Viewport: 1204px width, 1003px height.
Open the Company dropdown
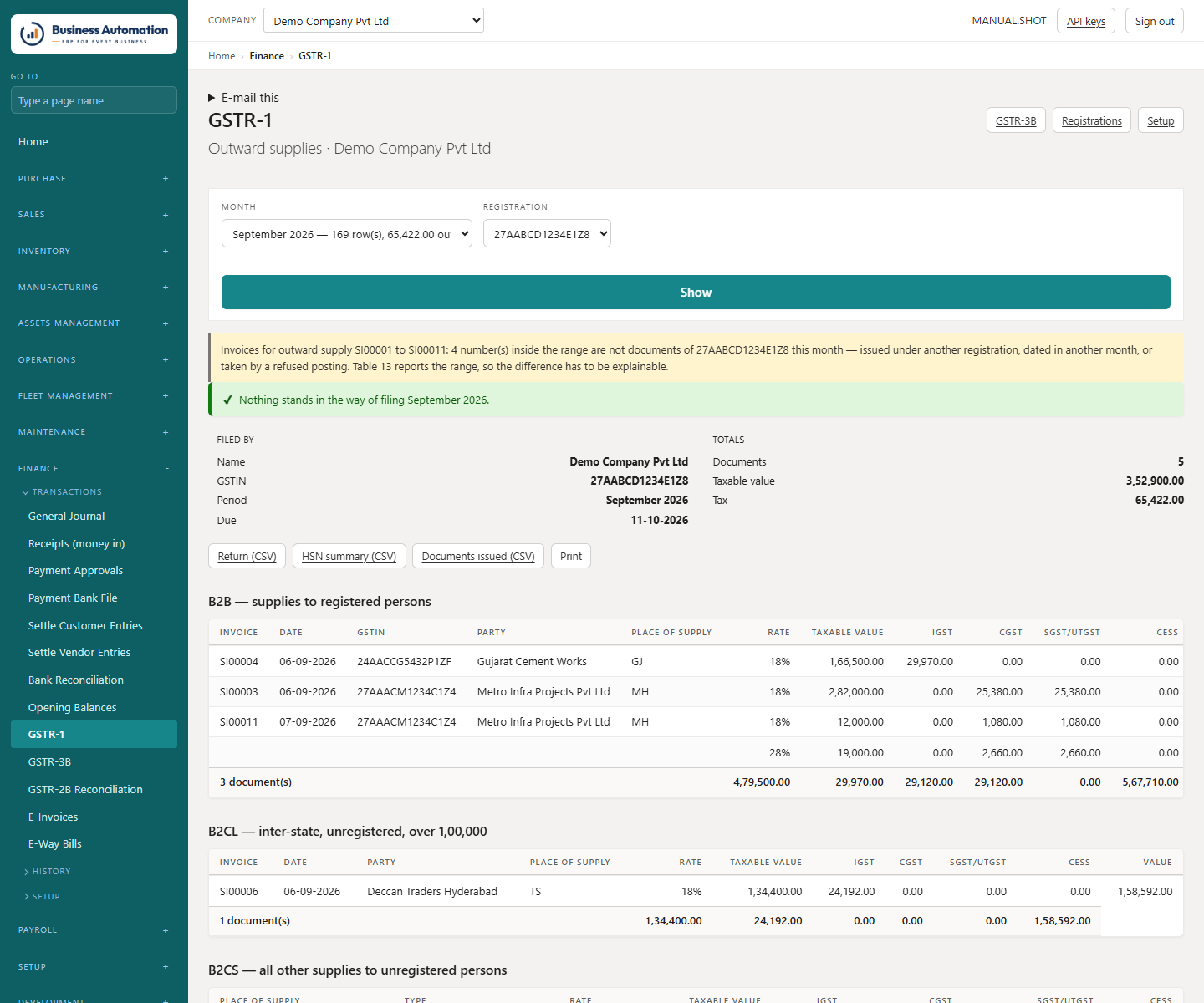tap(374, 21)
